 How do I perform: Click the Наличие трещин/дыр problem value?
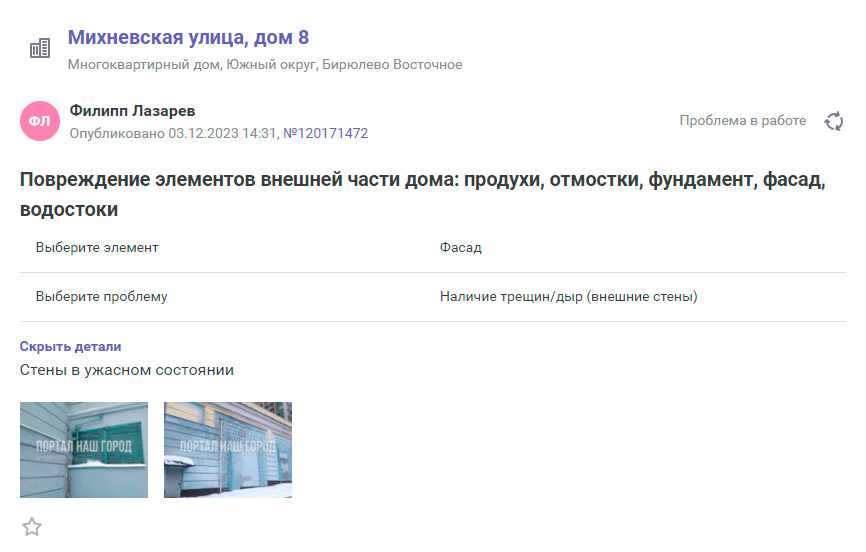[568, 297]
